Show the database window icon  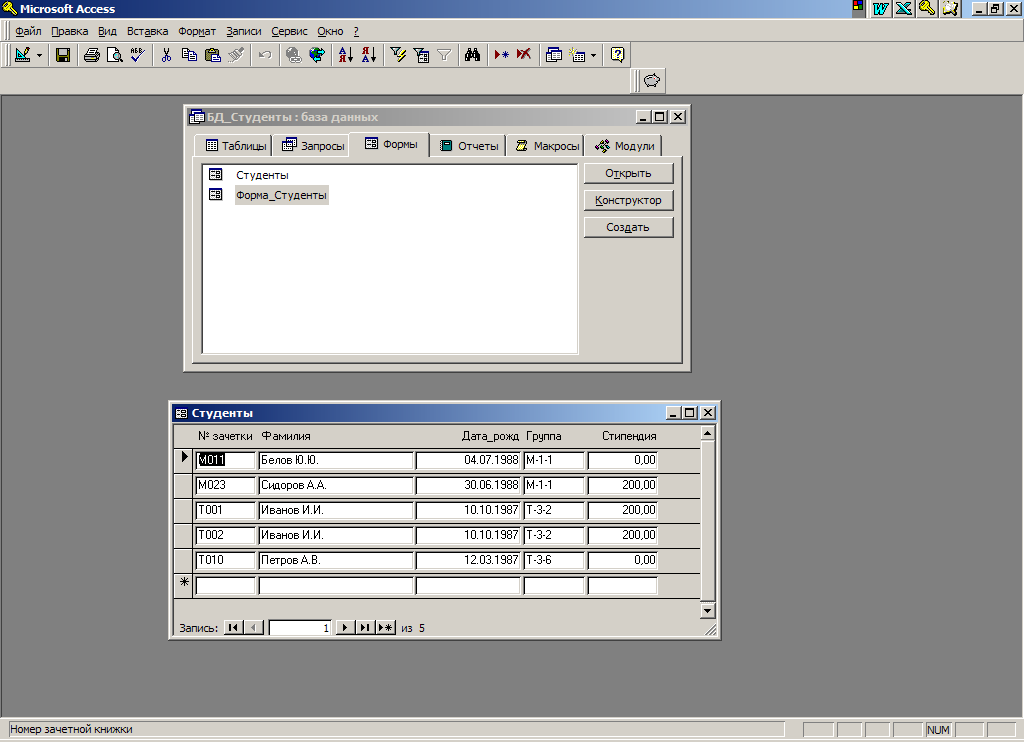(554, 55)
